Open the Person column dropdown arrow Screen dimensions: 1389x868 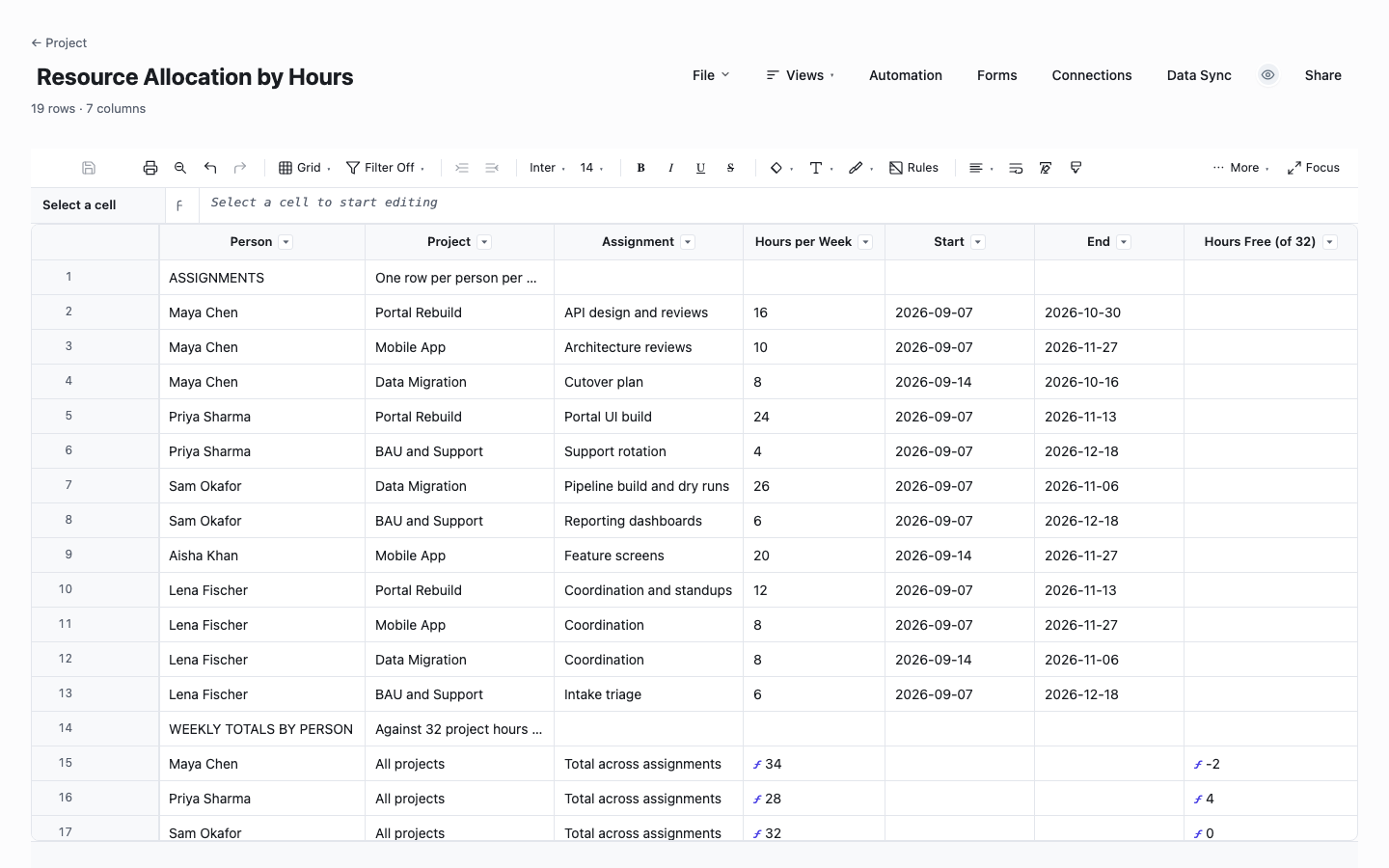(x=286, y=242)
